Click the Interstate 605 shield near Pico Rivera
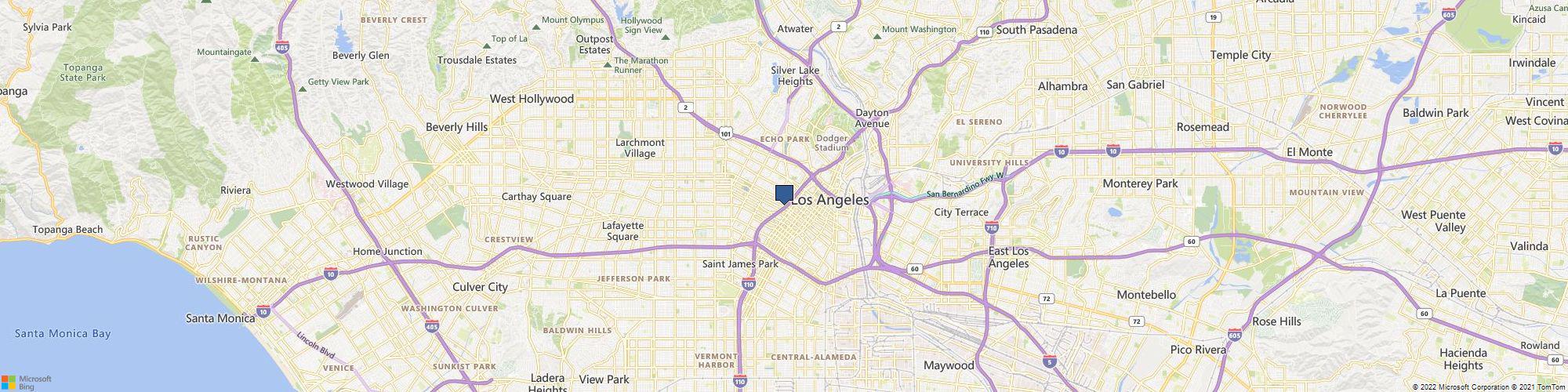Image resolution: width=1568 pixels, height=392 pixels. (1236, 334)
